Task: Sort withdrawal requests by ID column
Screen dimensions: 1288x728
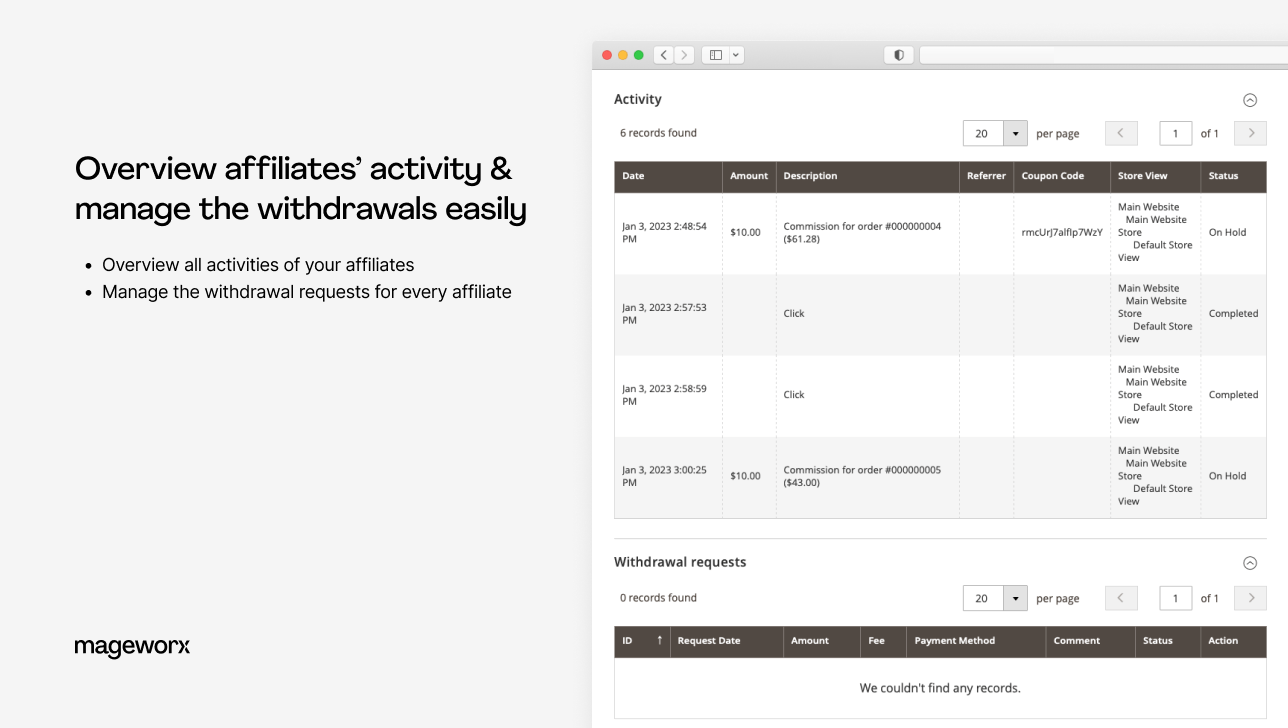Action: click(x=640, y=641)
